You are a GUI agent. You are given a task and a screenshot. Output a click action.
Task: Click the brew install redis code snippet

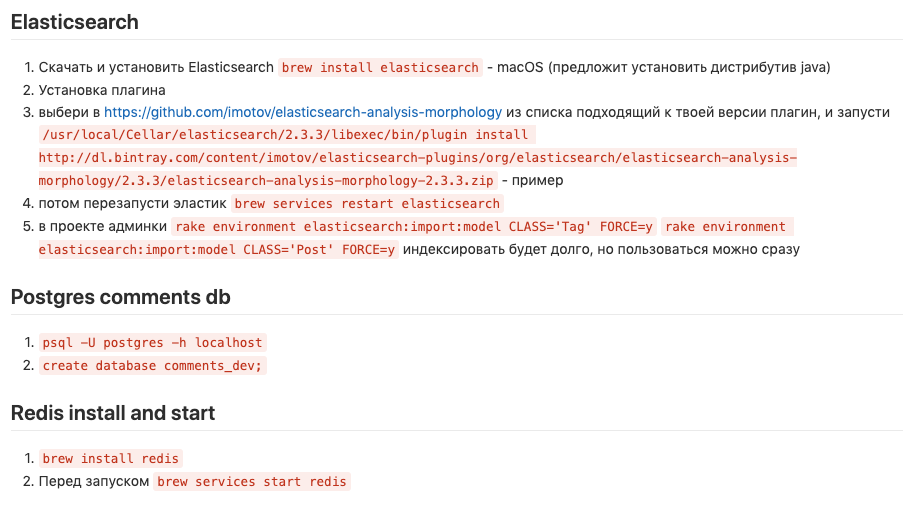pyautogui.click(x=111, y=458)
